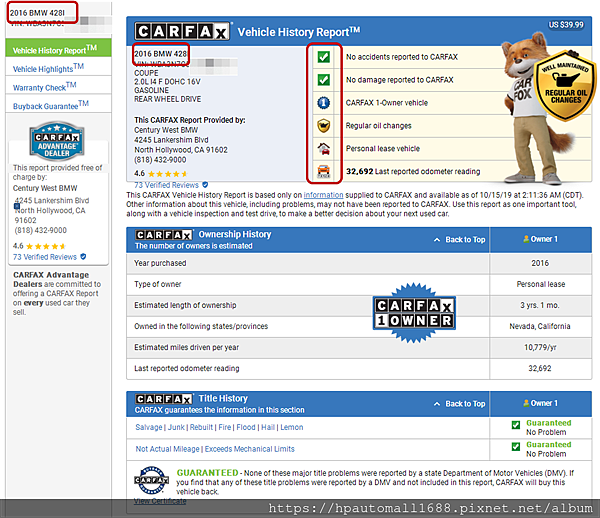Open the Fire title link
The image size is (600, 518).
(x=225, y=427)
